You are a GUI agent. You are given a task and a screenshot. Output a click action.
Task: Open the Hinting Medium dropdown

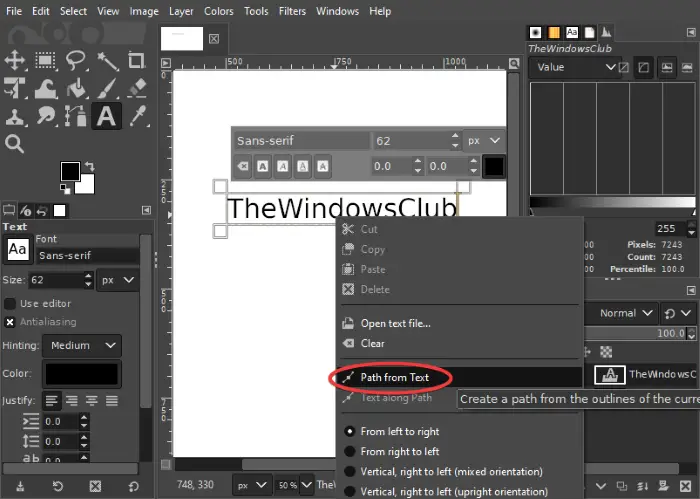pyautogui.click(x=82, y=345)
